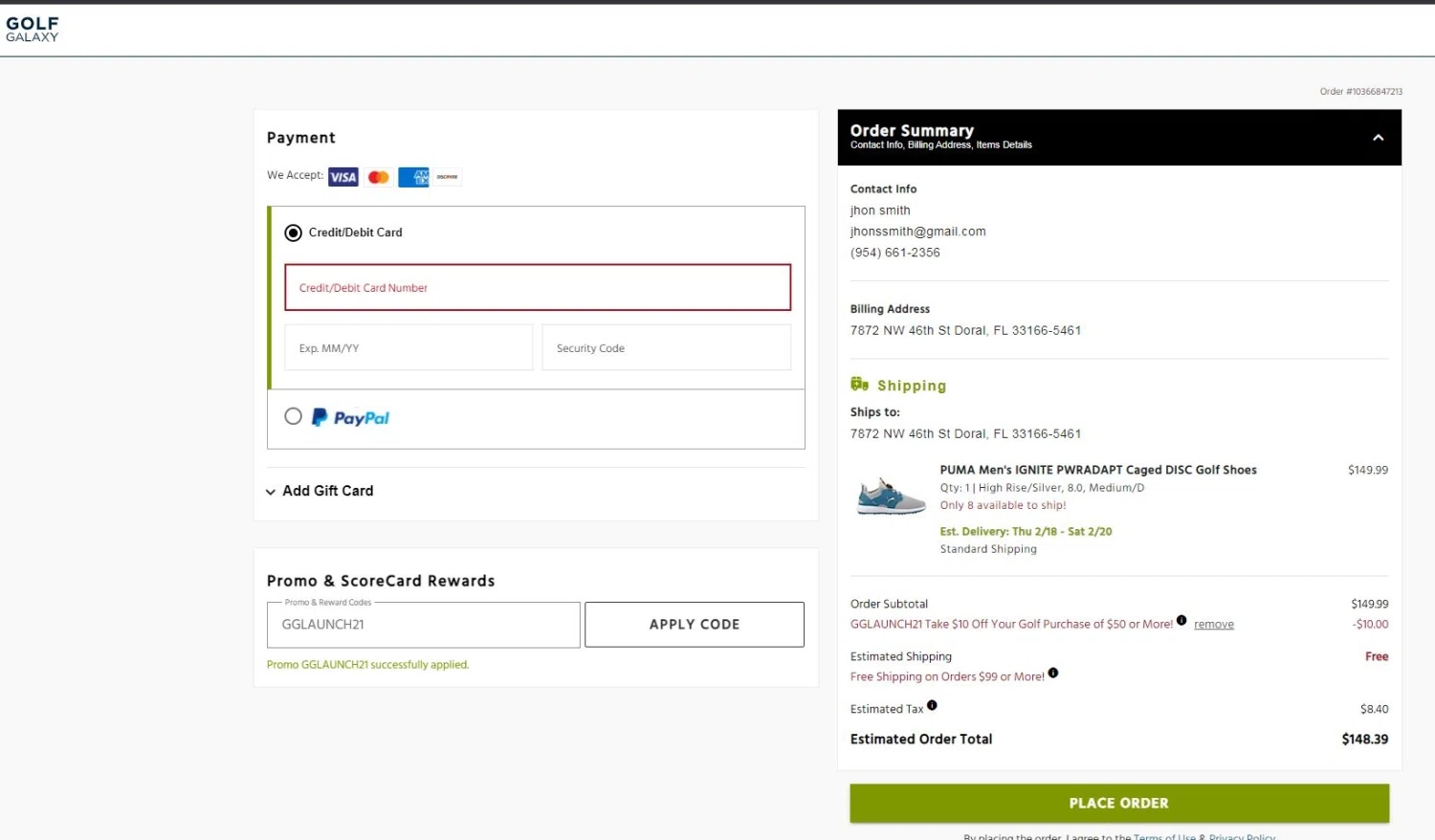The image size is (1435, 840).
Task: Select the Credit/Debit Card radio button
Action: pyautogui.click(x=294, y=232)
